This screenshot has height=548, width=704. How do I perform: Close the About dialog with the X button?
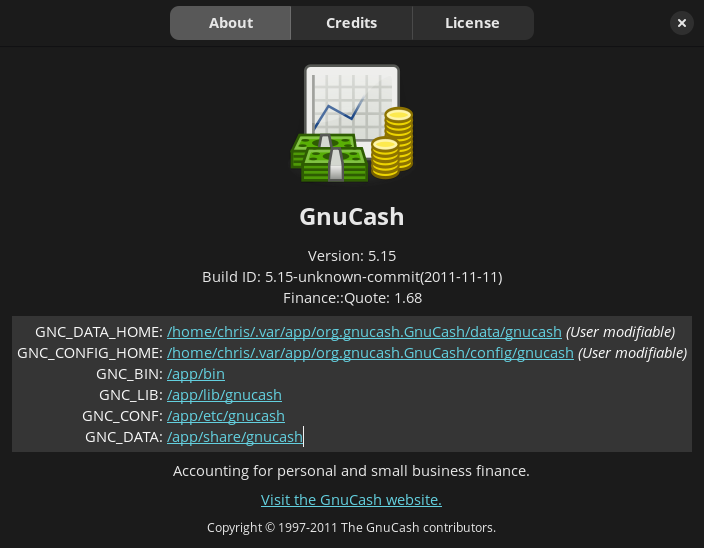coord(681,23)
